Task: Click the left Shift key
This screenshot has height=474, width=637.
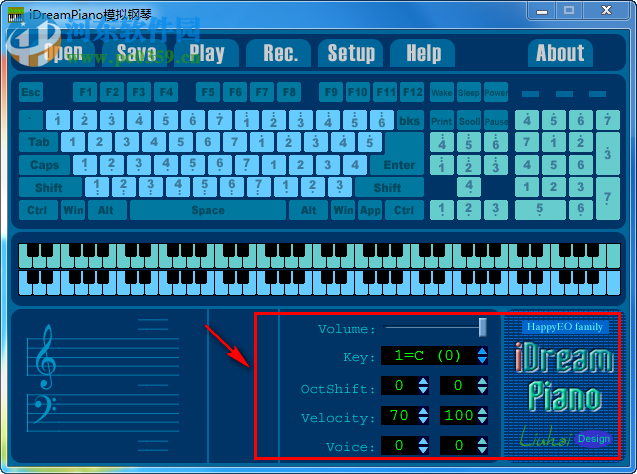Action: coord(49,188)
